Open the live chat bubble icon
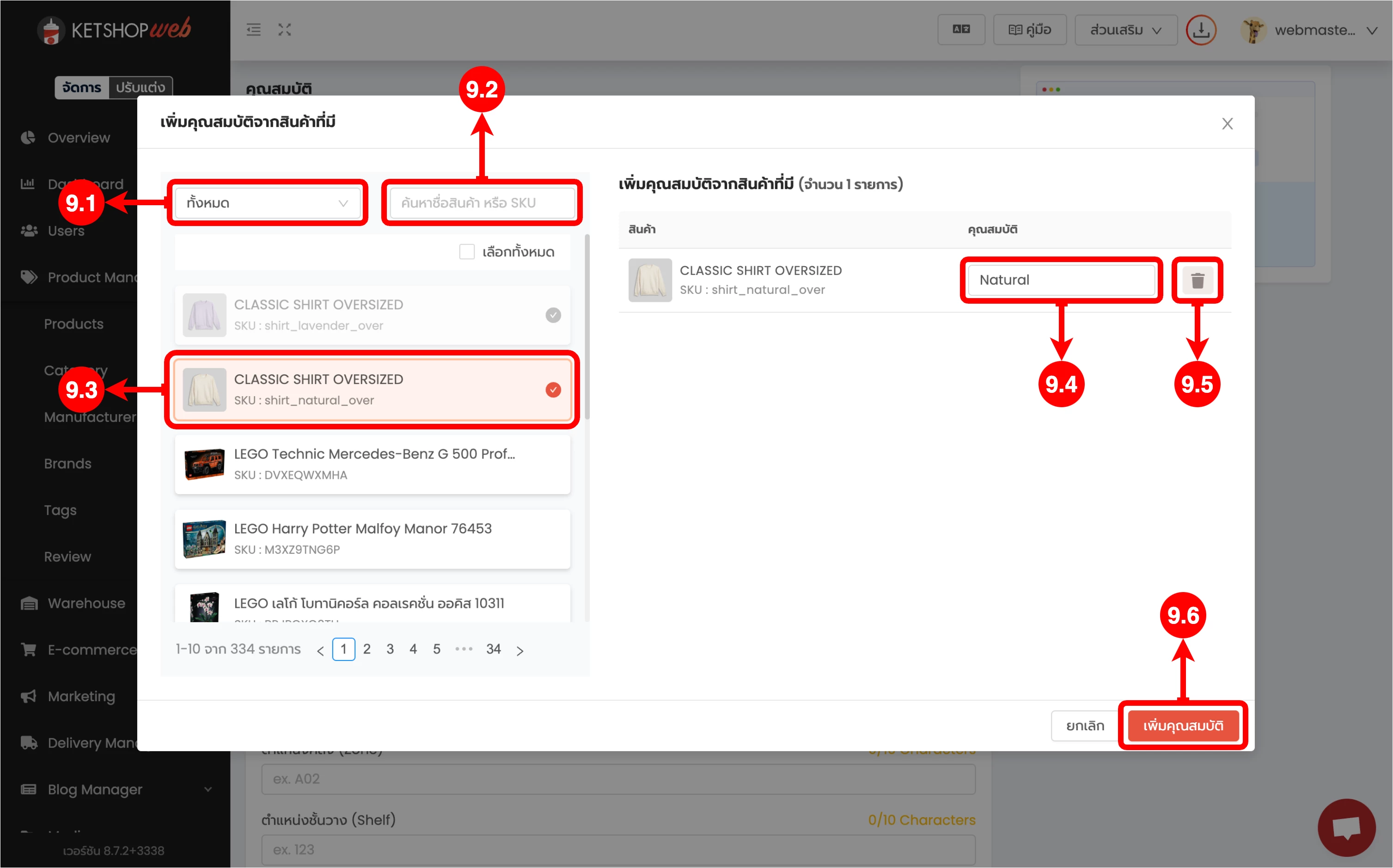 click(1346, 827)
